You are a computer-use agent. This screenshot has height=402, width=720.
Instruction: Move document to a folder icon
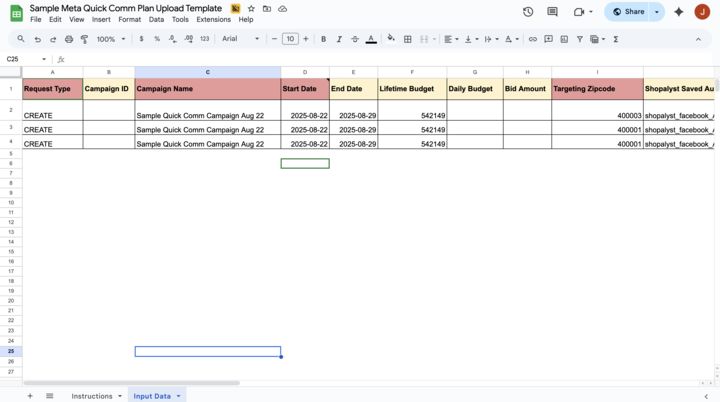[267, 9]
